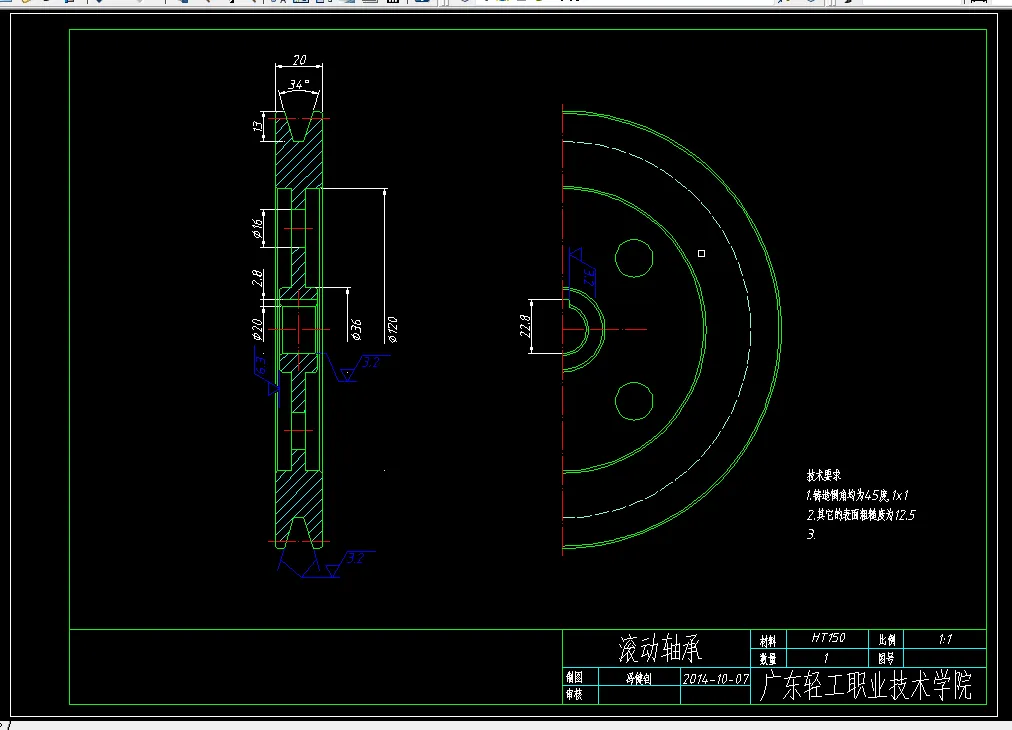1012x730 pixels.
Task: Click the 比例 label cell
Action: [x=887, y=640]
